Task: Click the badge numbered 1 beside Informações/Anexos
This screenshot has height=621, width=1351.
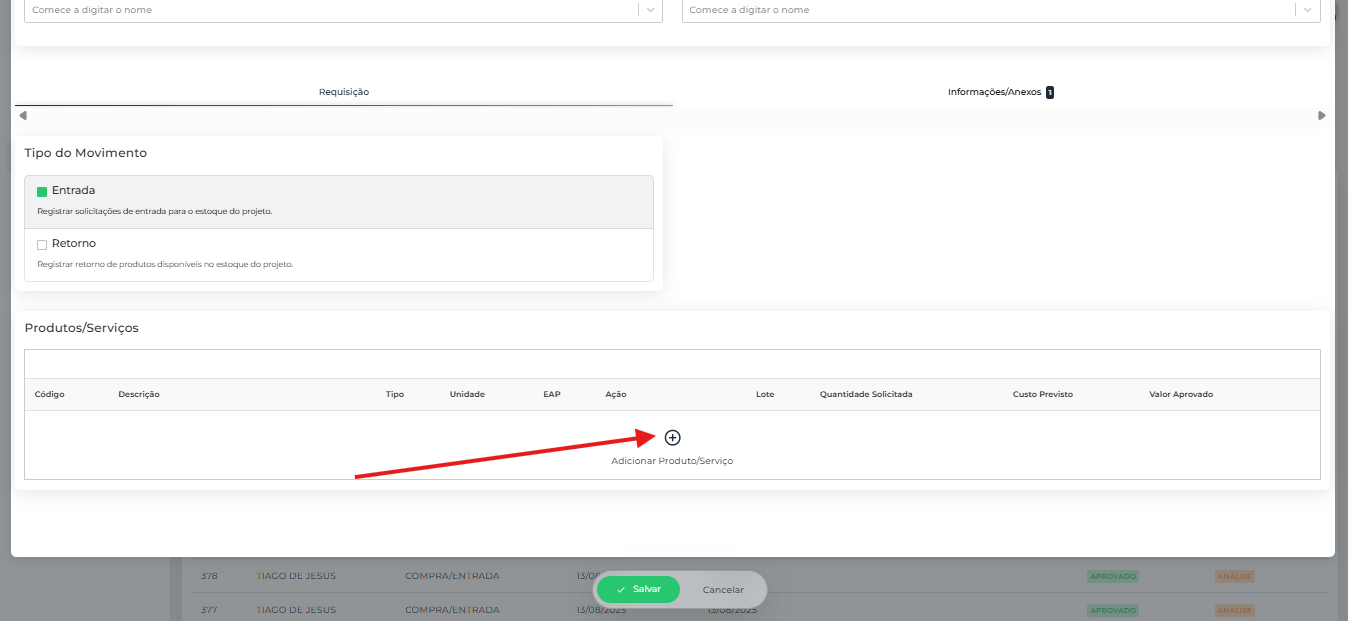Action: [1050, 92]
